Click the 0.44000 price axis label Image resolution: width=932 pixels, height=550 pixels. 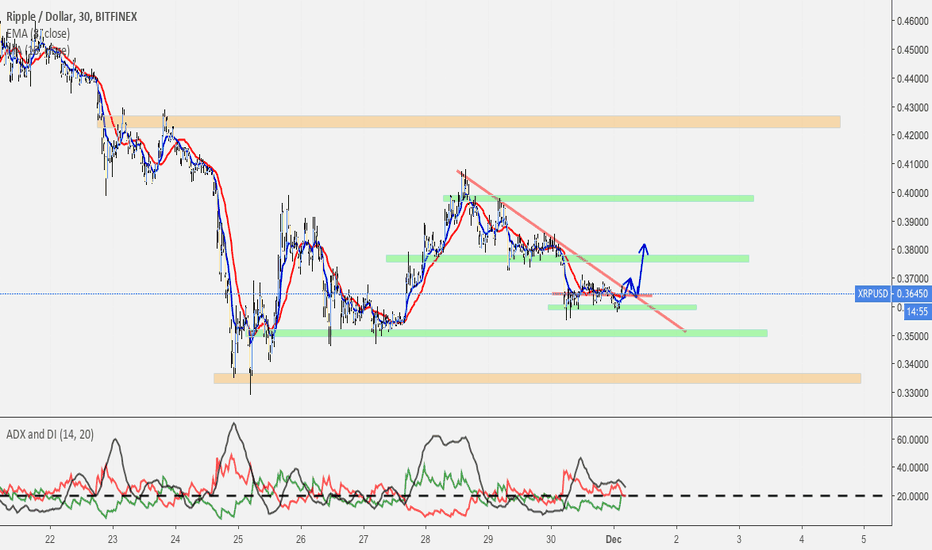coord(912,78)
